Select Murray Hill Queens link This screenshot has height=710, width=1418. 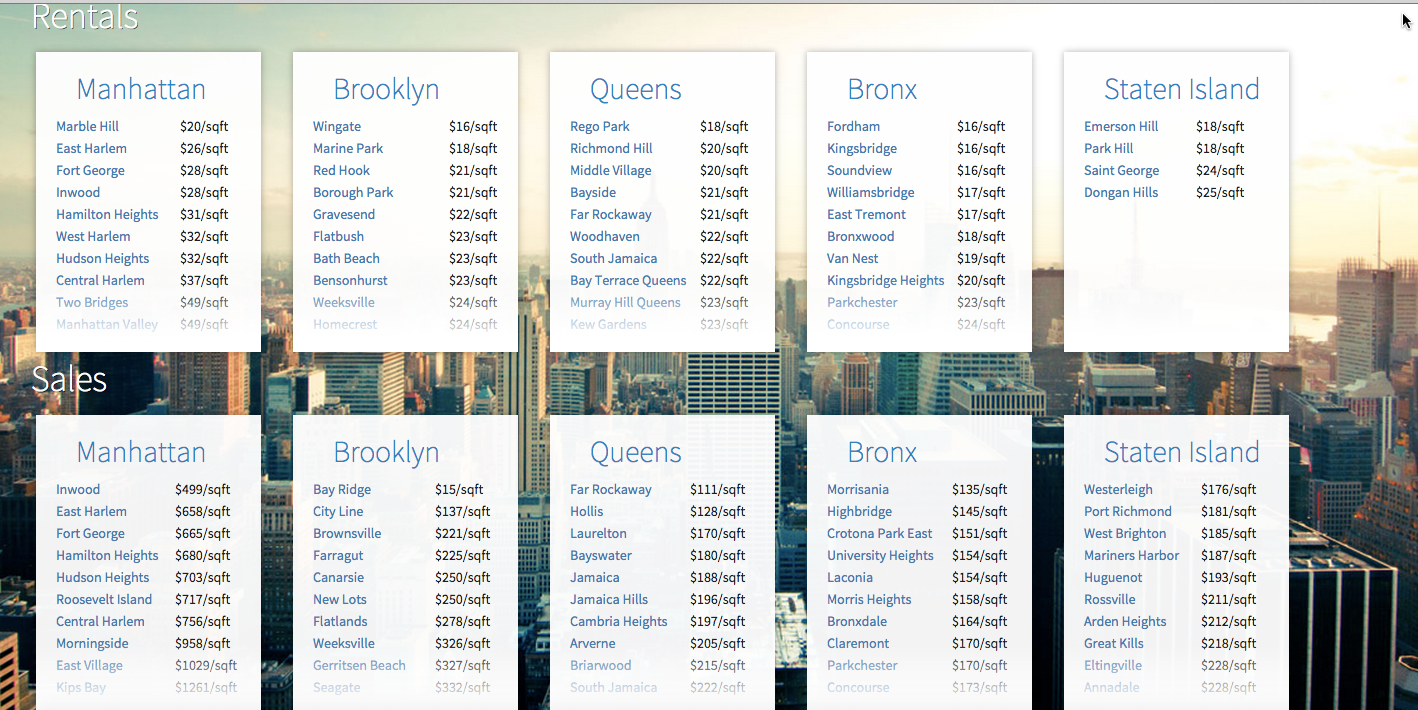(625, 302)
